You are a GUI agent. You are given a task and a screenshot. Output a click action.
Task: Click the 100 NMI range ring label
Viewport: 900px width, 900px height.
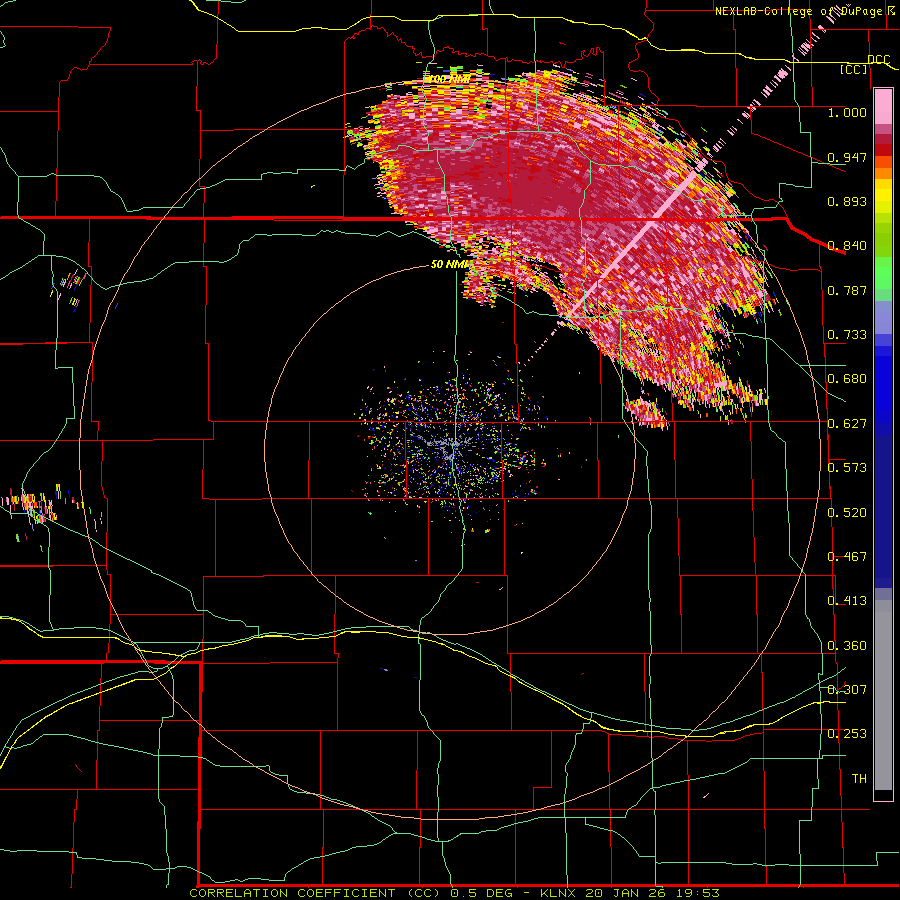pos(449,79)
